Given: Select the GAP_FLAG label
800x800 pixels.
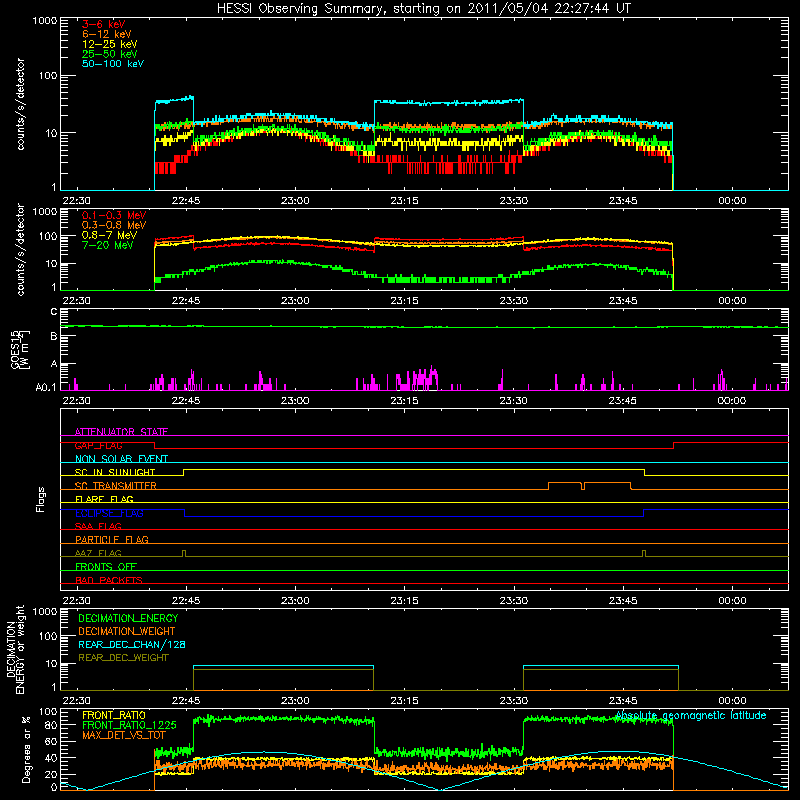Looking at the screenshot, I should point(98,445).
